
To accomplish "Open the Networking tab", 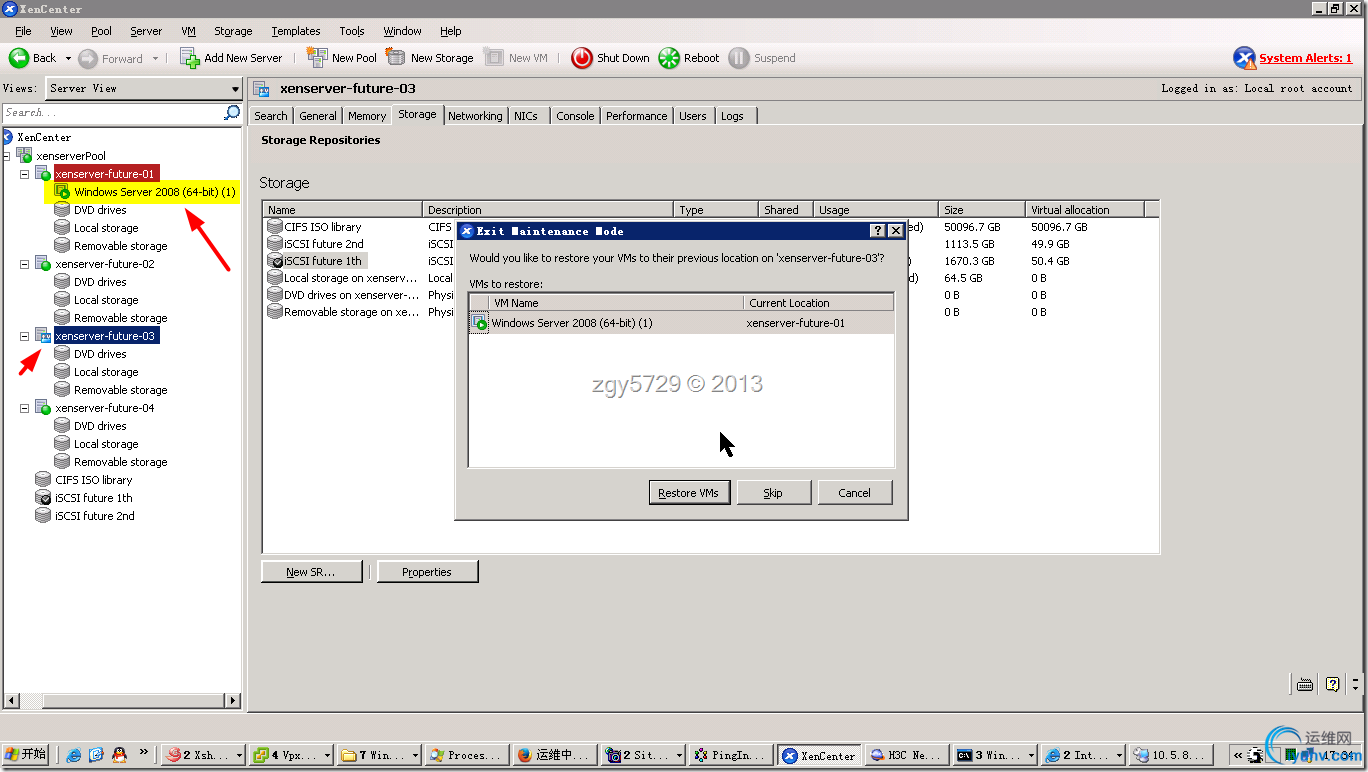I will pos(475,116).
